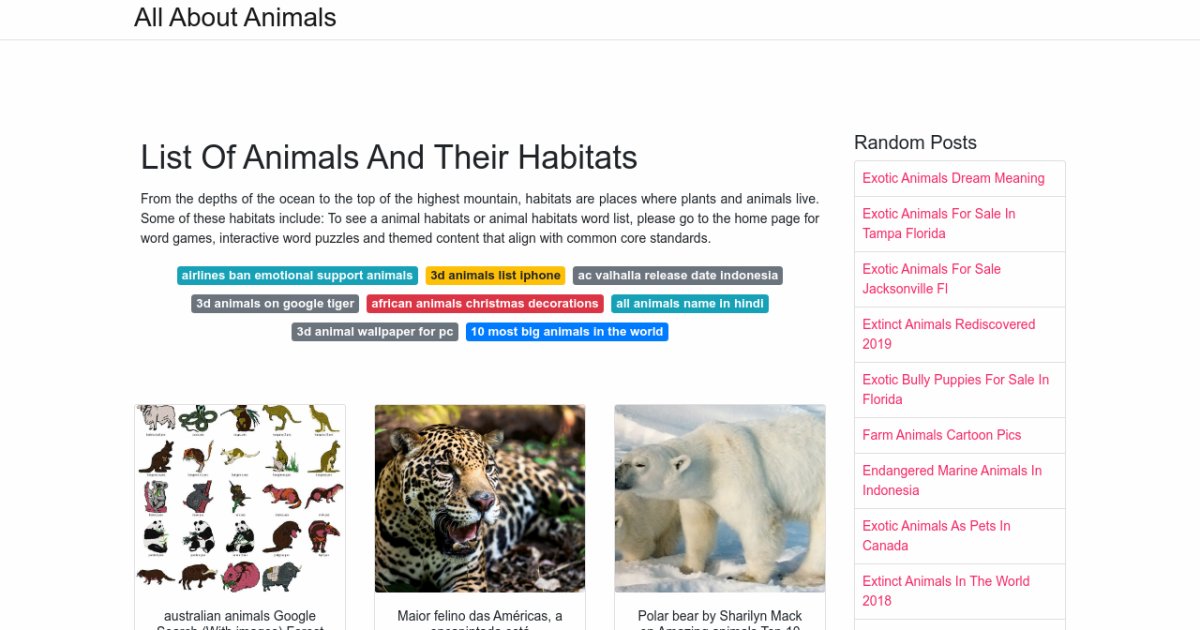Open 'Exotic Bully Puppies For Sale In Florida'
1200x630 pixels.
(x=955, y=389)
